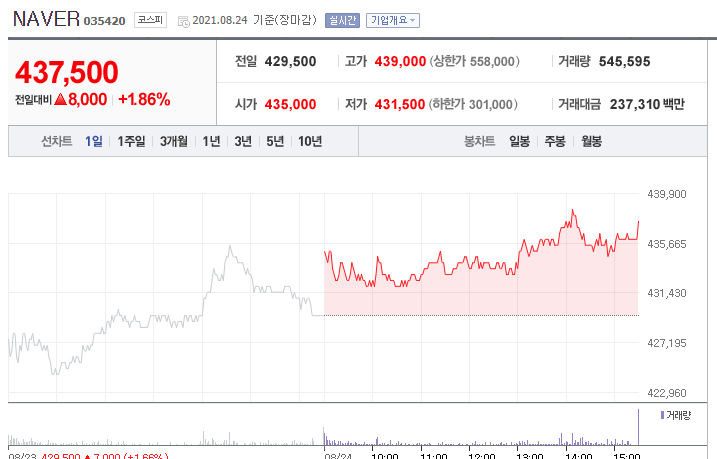
Task: Click the y-axis label 431,430
Action: (667, 293)
